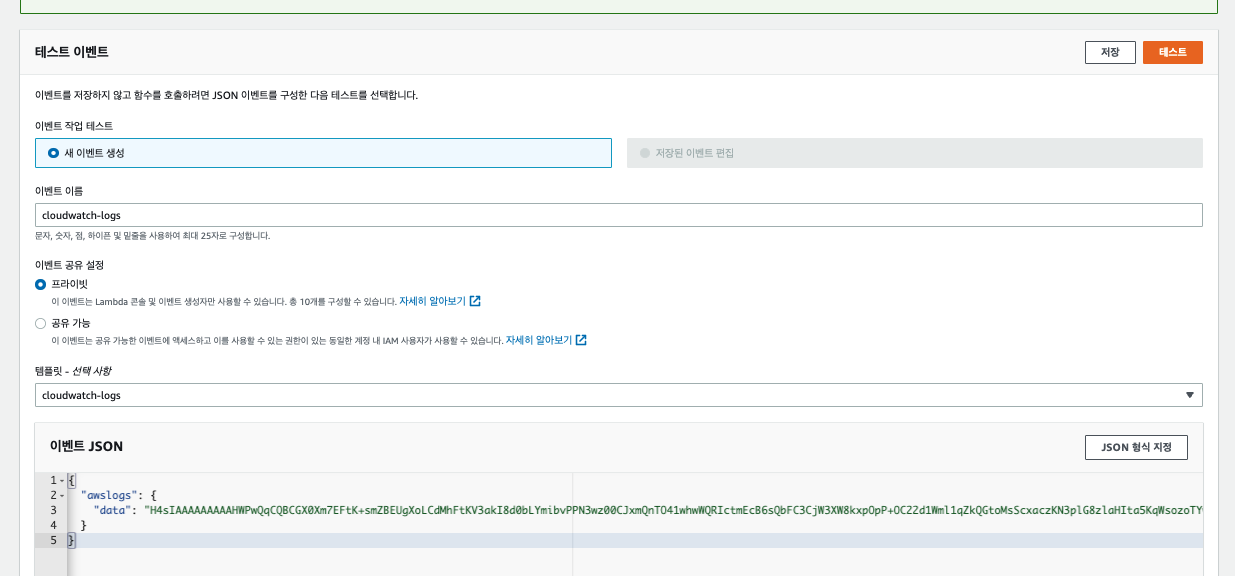Click the 테스트 이벤트 heading
The height and width of the screenshot is (576, 1235).
[x=72, y=52]
